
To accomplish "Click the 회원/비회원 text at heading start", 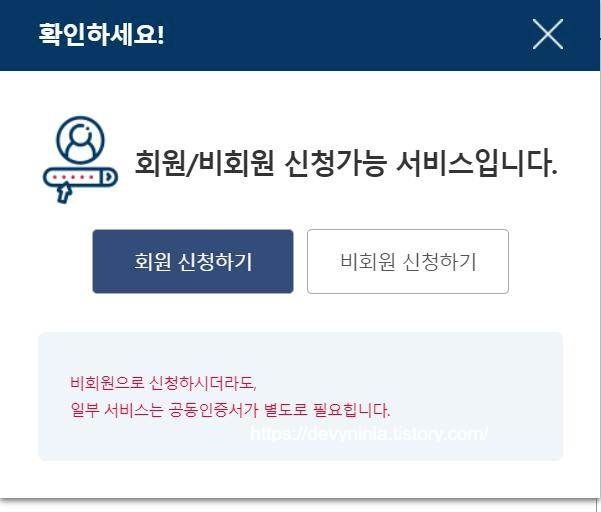I will pyautogui.click(x=204, y=164).
